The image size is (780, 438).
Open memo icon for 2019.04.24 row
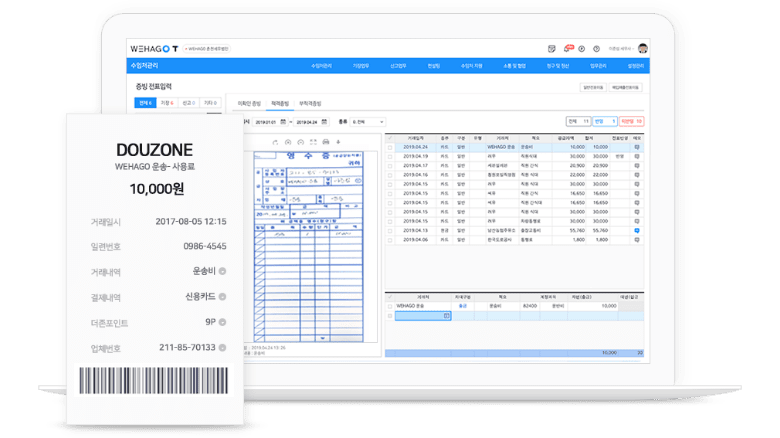tap(637, 147)
